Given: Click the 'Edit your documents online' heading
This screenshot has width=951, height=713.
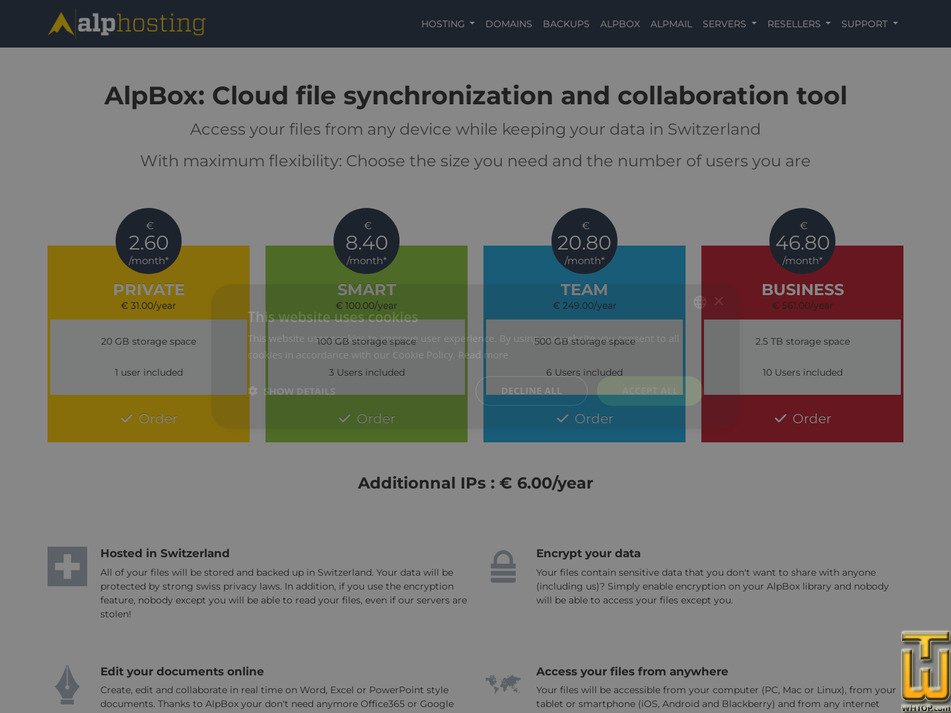Looking at the screenshot, I should (182, 671).
